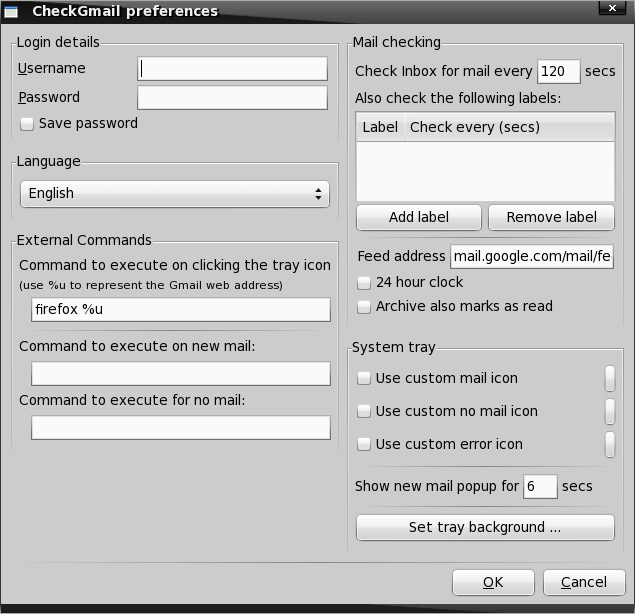Focus the Username text field
Screen dimensions: 635x614
click(x=232, y=69)
